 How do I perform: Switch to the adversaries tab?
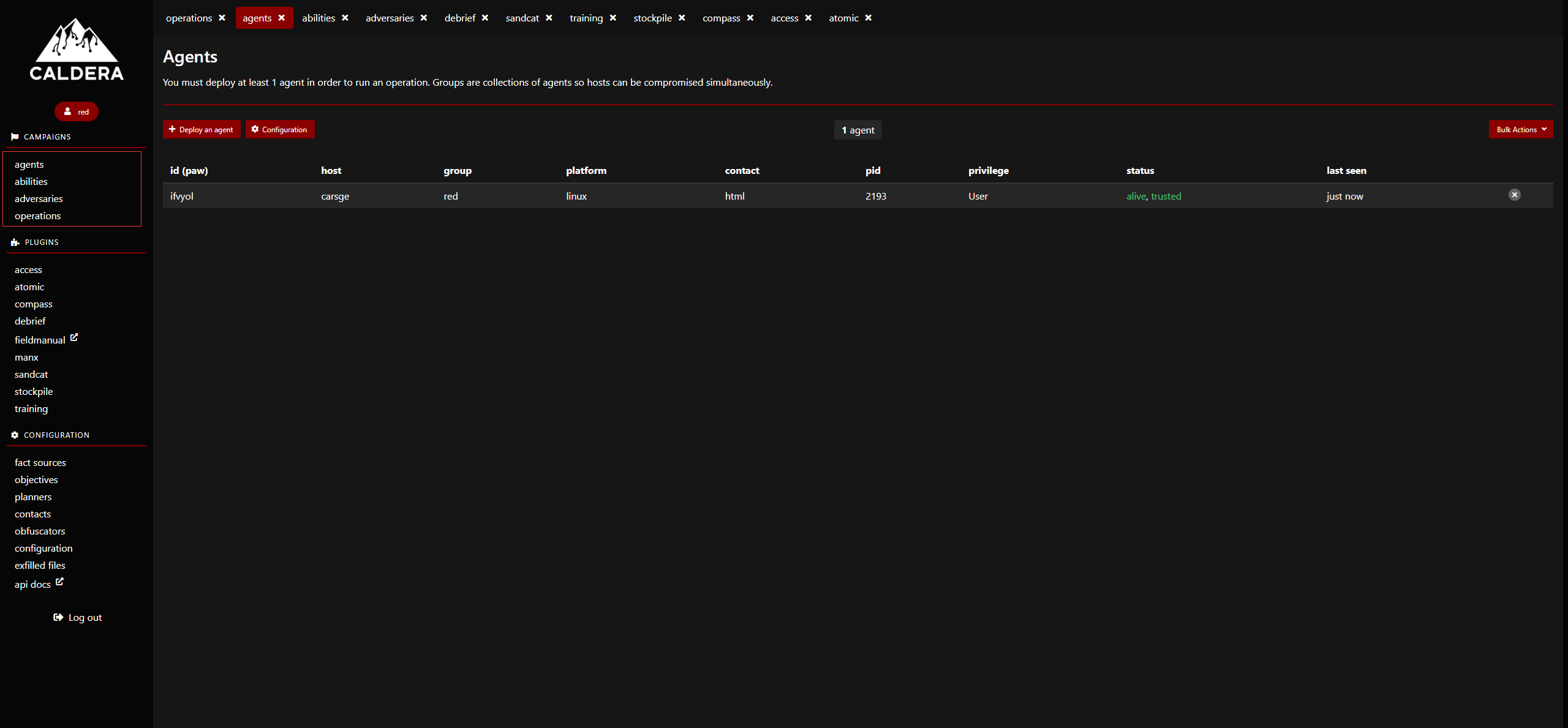pyautogui.click(x=390, y=18)
